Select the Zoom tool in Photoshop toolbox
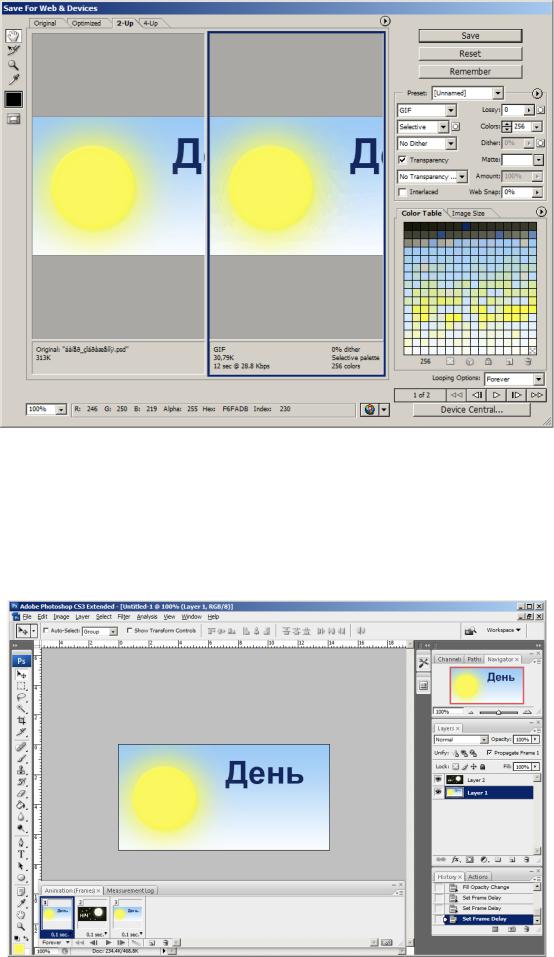This screenshot has height=957, width=554. click(x=21, y=925)
